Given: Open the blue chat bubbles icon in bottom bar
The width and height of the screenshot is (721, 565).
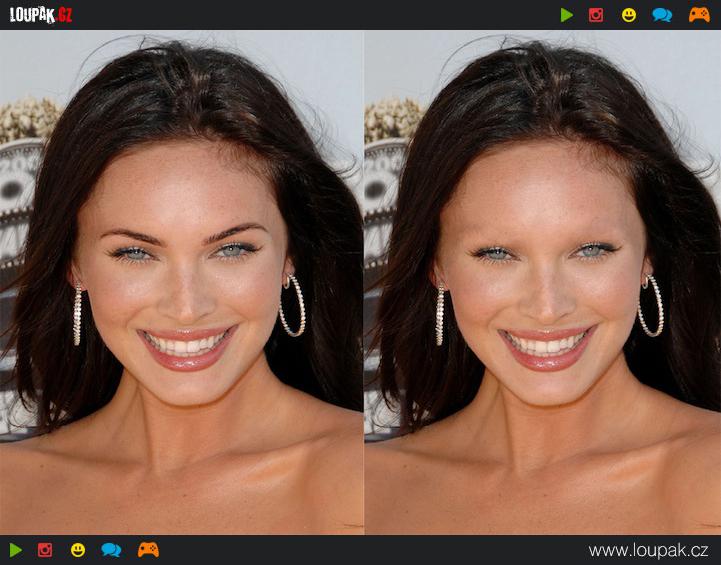Looking at the screenshot, I should (111, 550).
